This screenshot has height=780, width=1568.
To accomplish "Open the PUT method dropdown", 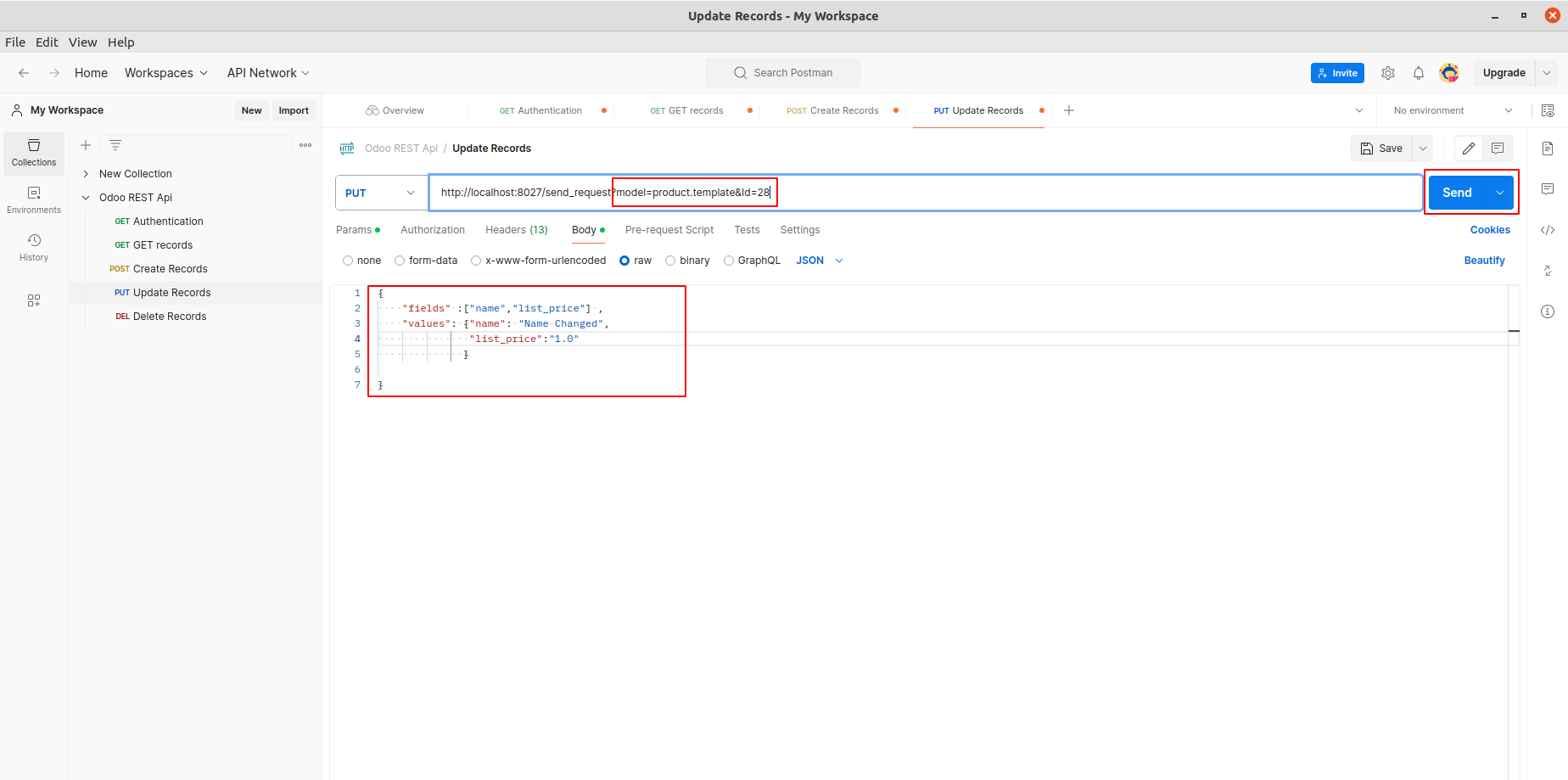I will coord(381,193).
